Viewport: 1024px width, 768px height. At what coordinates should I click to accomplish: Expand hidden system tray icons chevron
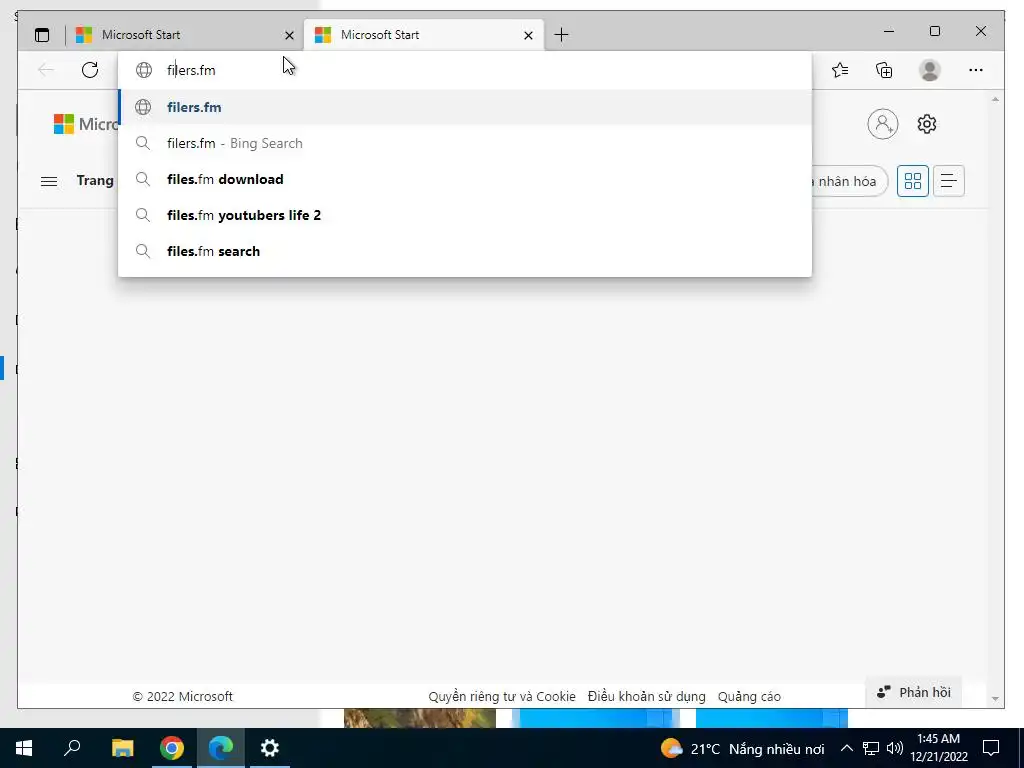846,748
